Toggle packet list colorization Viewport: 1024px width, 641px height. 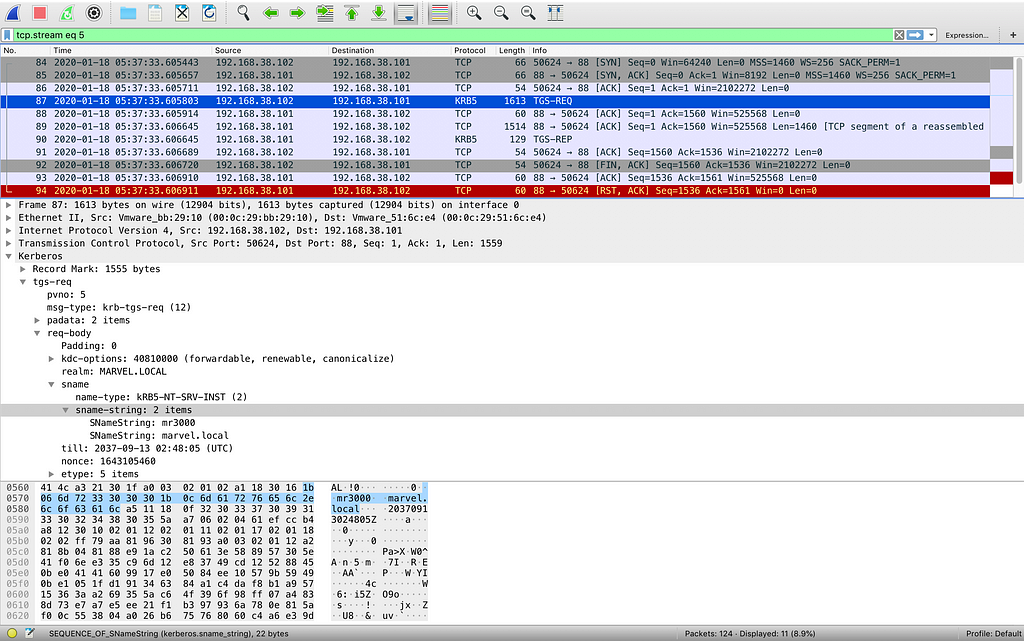[x=440, y=13]
